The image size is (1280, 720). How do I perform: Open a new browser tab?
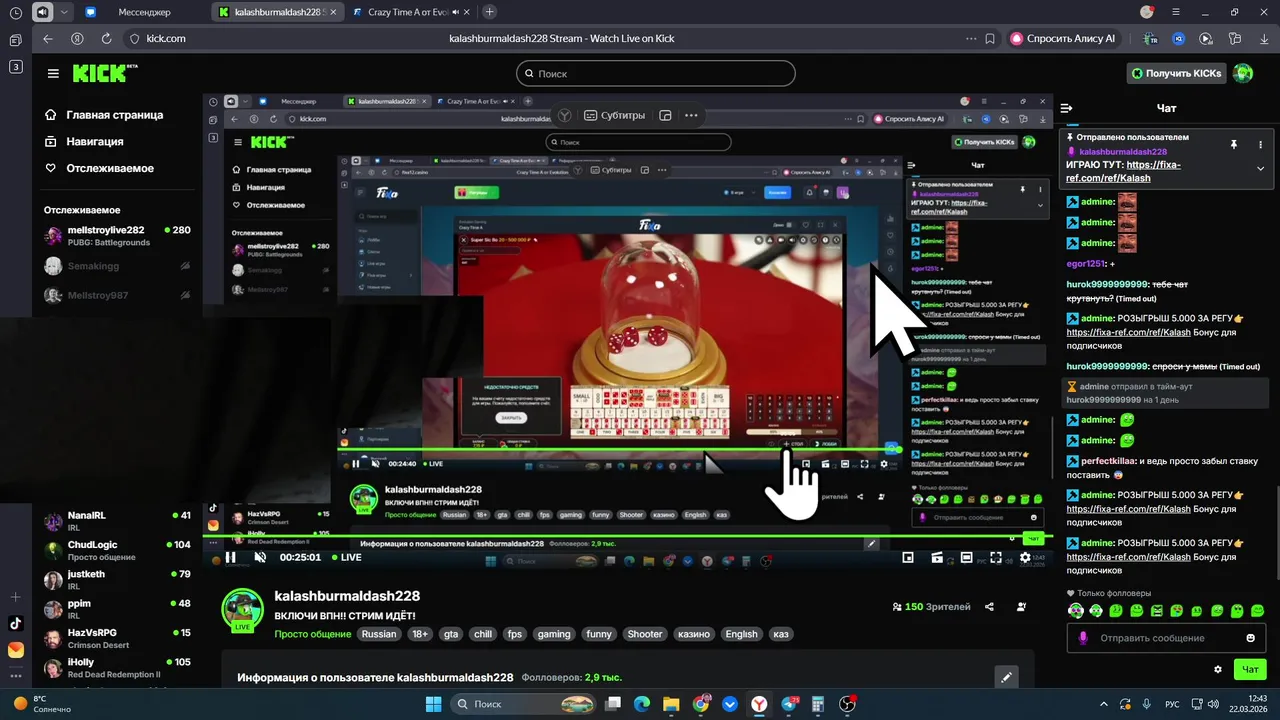click(x=489, y=12)
